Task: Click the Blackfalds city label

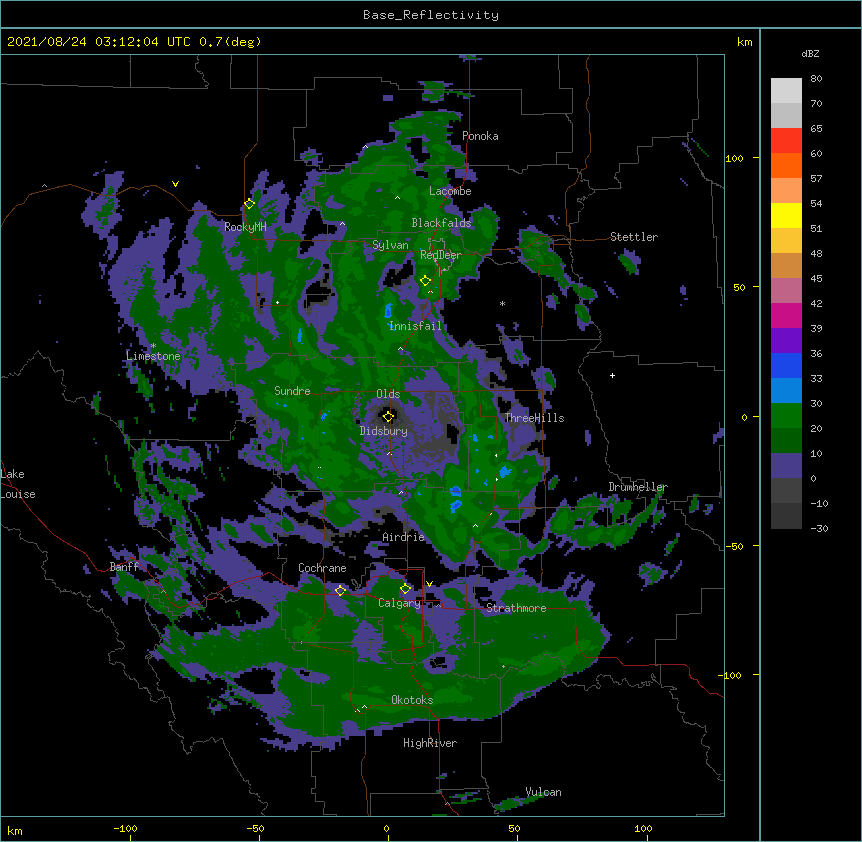Action: (x=441, y=223)
